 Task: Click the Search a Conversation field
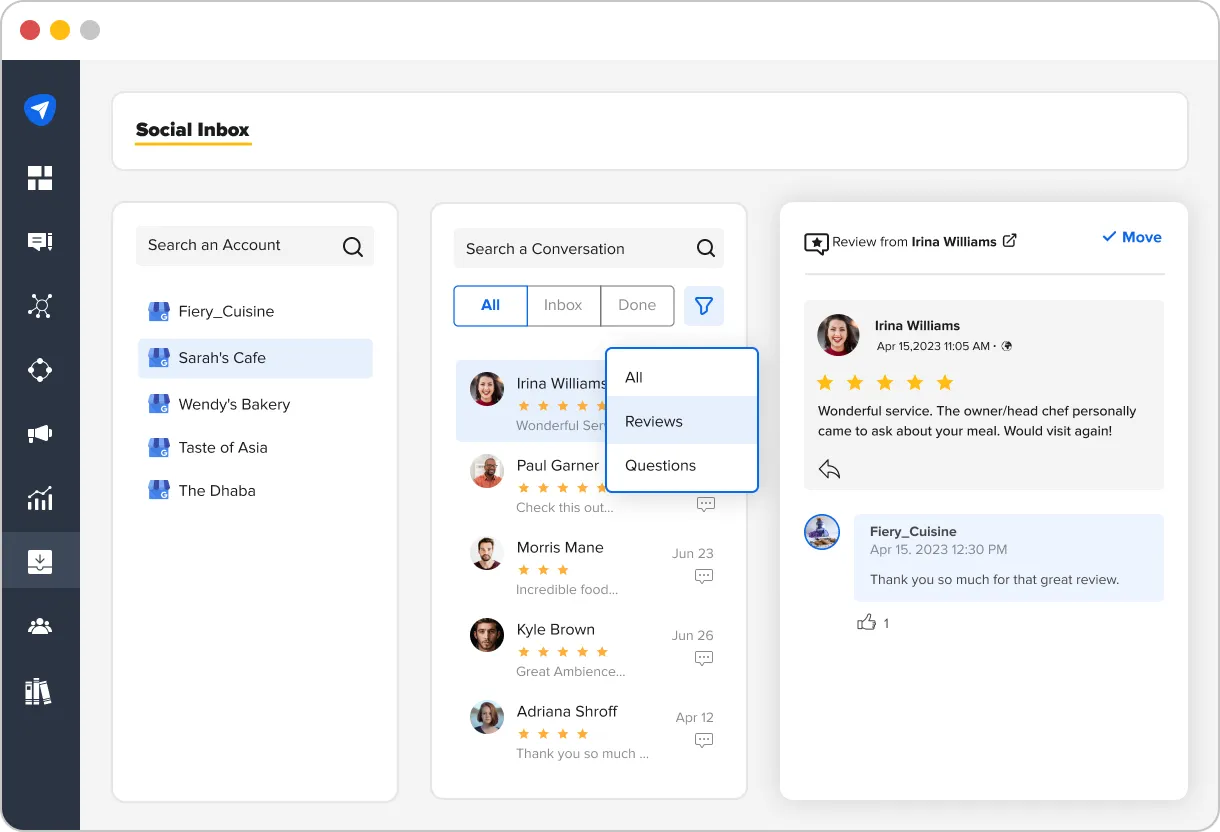point(570,249)
